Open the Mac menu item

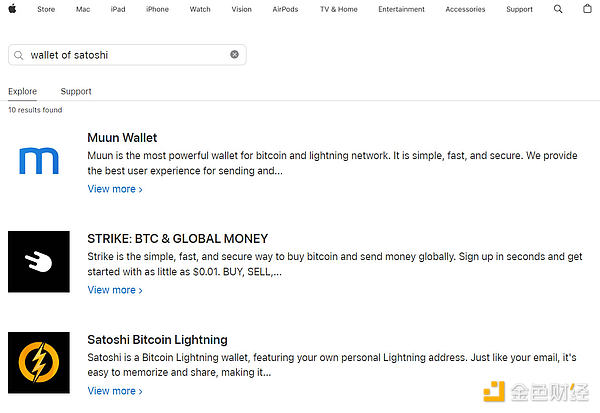[82, 9]
